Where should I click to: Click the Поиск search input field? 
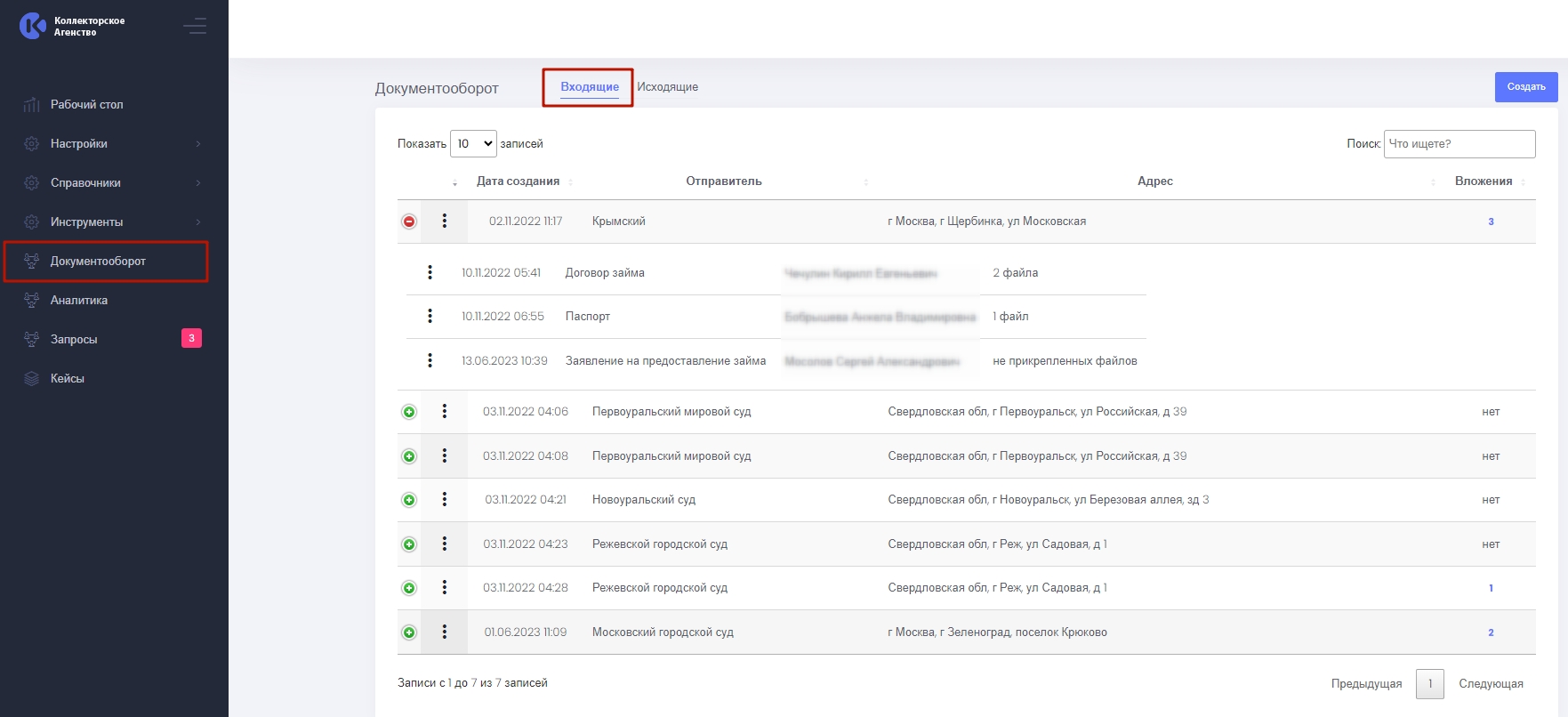click(1459, 144)
